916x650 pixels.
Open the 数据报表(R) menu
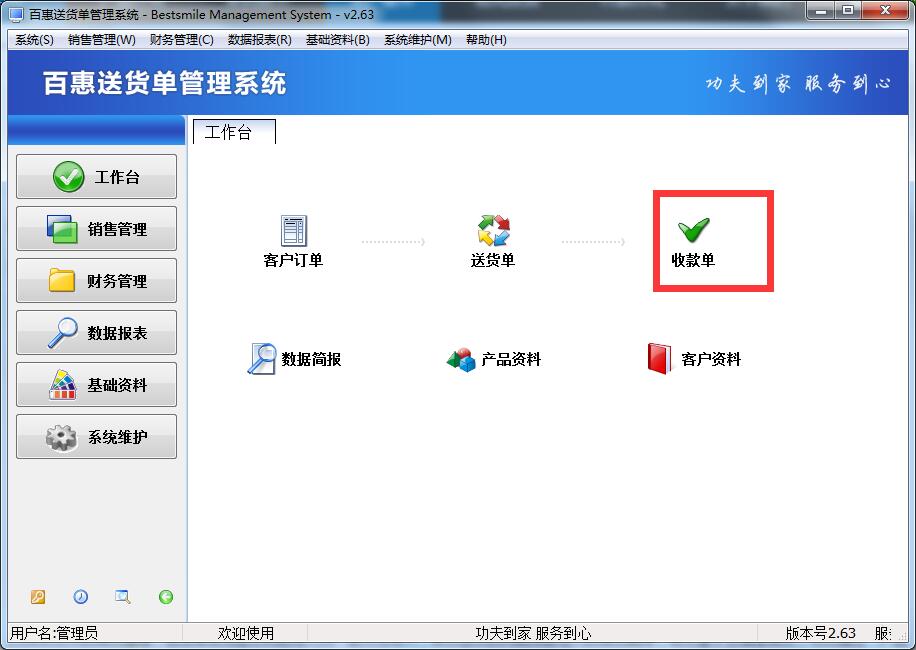point(260,40)
